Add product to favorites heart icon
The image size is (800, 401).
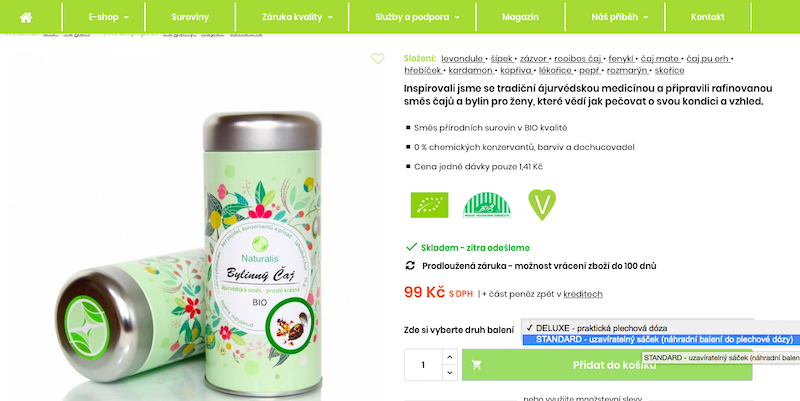(x=378, y=59)
